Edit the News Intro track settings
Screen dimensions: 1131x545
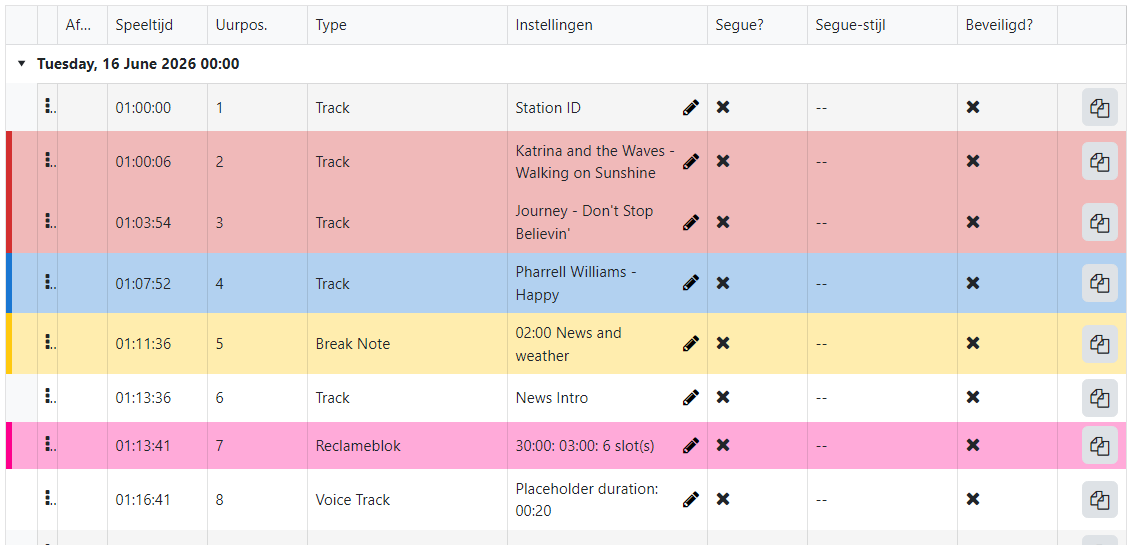(690, 398)
